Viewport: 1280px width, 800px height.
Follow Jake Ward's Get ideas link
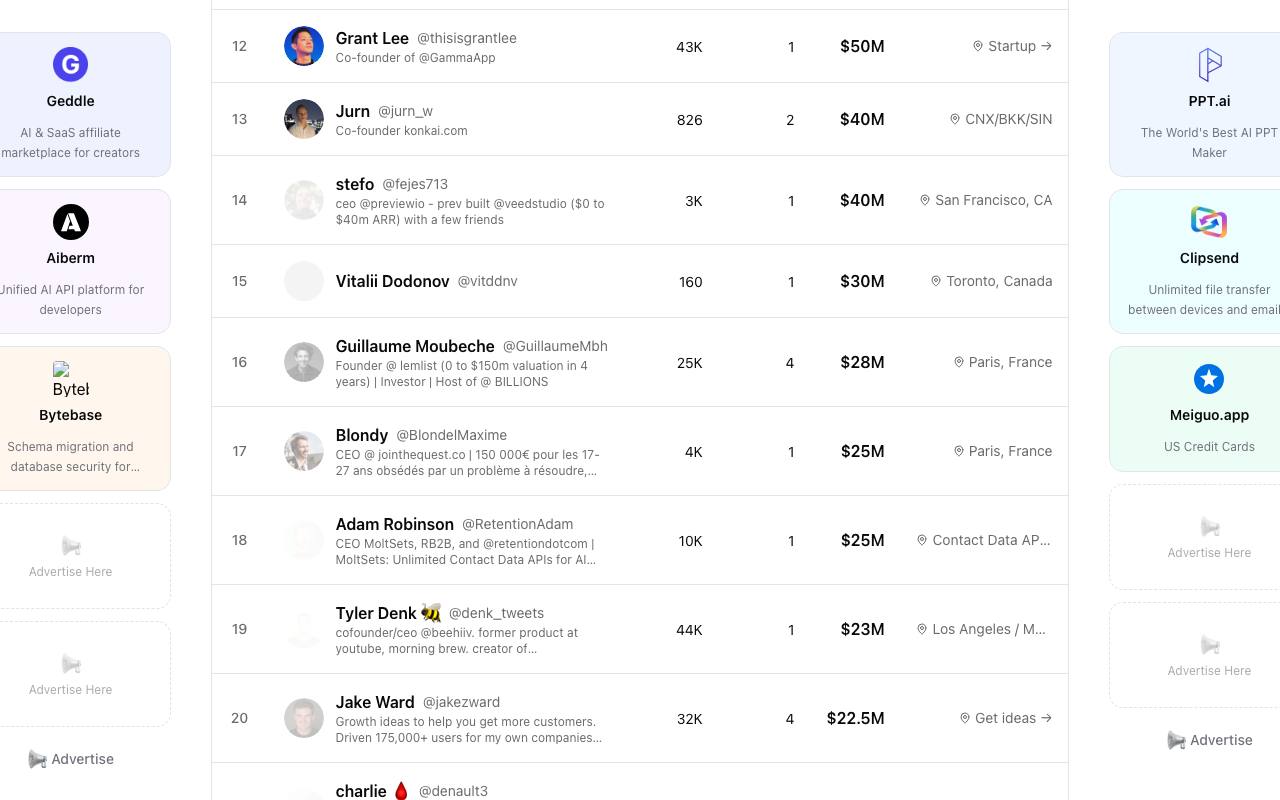[1006, 718]
